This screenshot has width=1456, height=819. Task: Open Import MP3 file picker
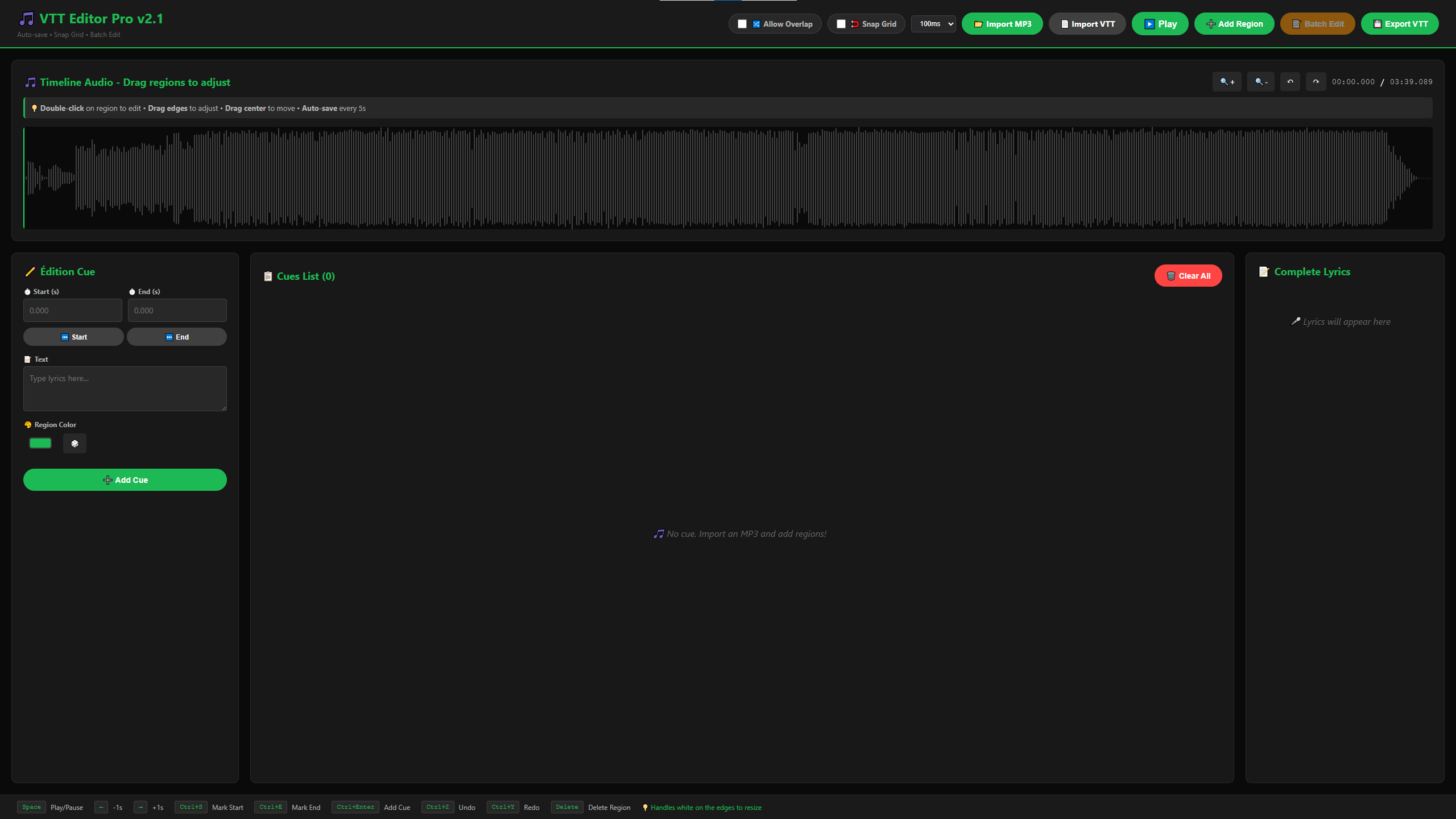1002,23
